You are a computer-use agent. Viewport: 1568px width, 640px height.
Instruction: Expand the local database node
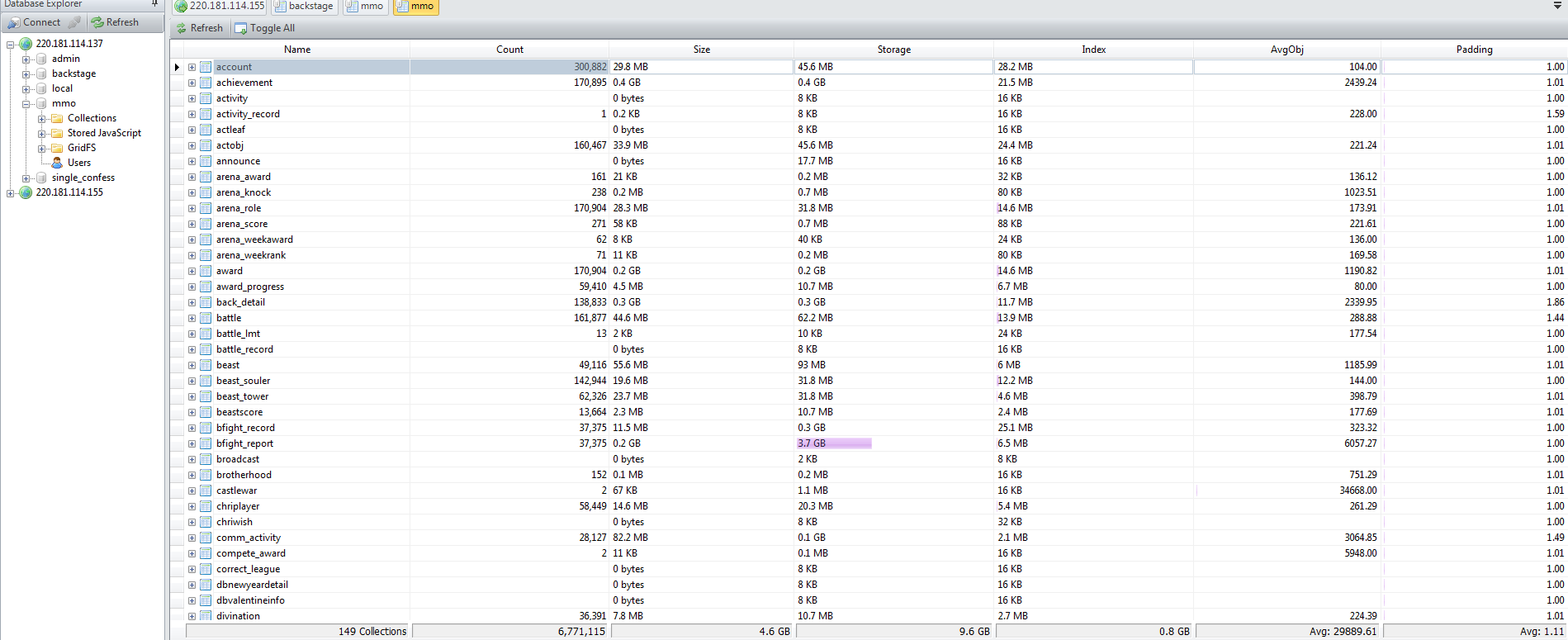point(26,88)
